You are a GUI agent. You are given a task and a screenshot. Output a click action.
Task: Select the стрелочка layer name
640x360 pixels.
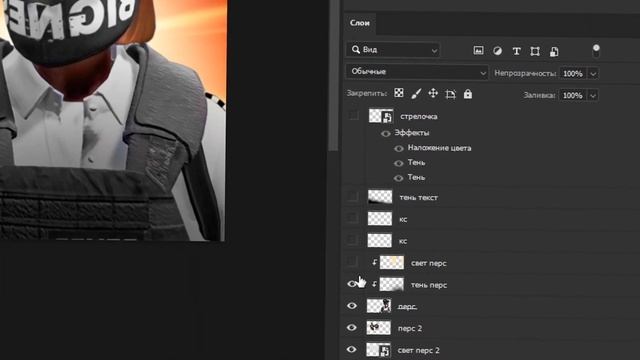[419, 117]
